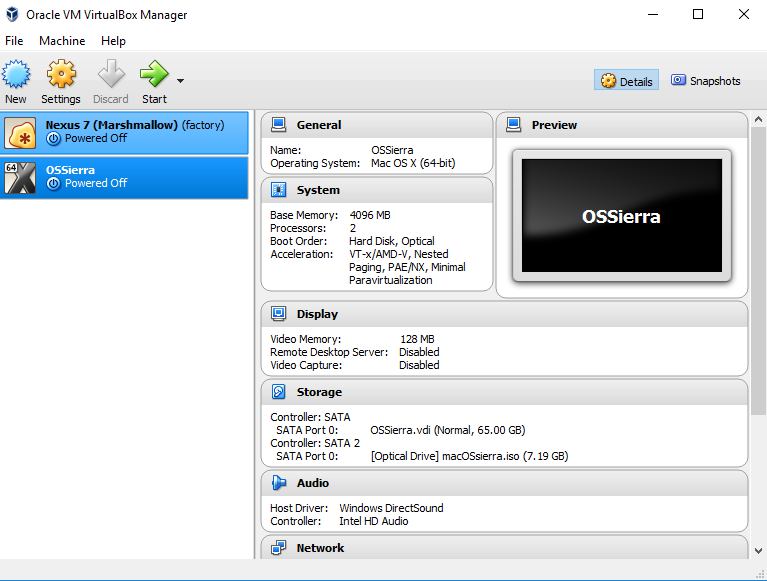Click the details pane scroll up arrow

758,119
